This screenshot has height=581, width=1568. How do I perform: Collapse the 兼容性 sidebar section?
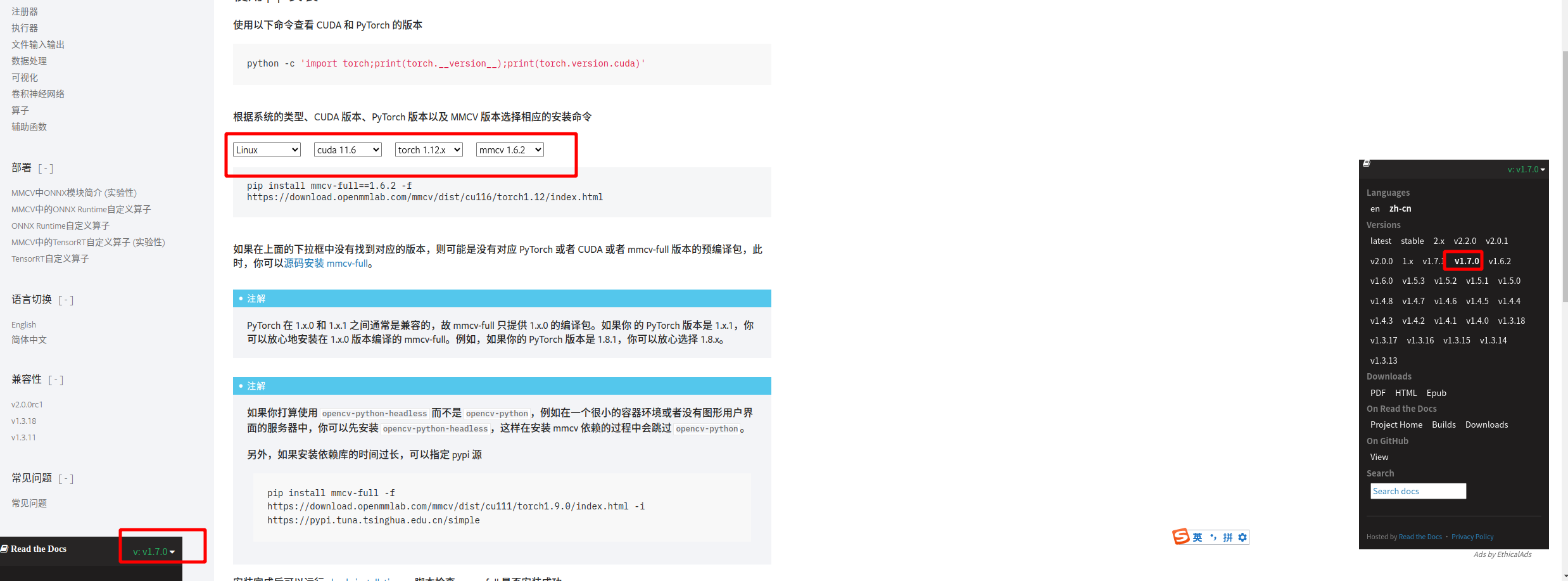click(56, 380)
